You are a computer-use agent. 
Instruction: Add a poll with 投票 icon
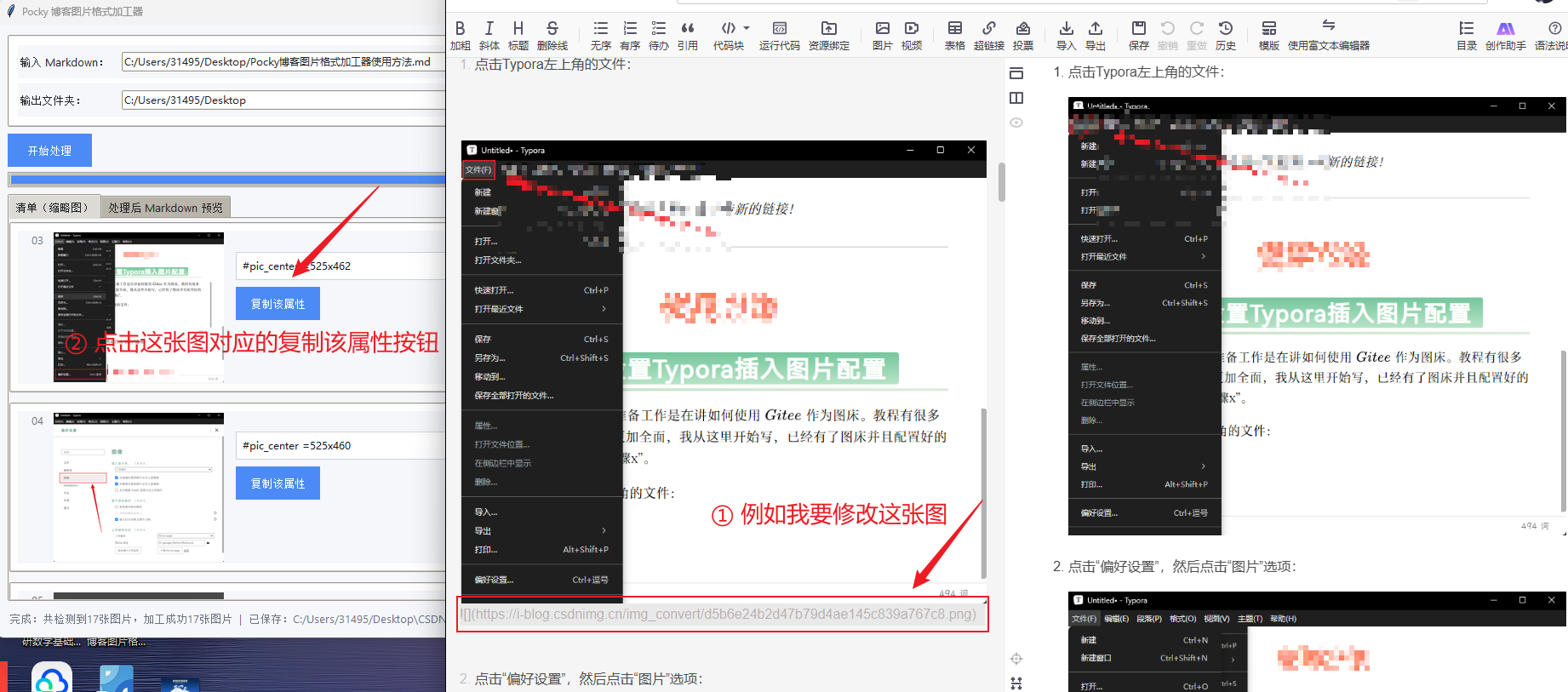[x=1023, y=36]
